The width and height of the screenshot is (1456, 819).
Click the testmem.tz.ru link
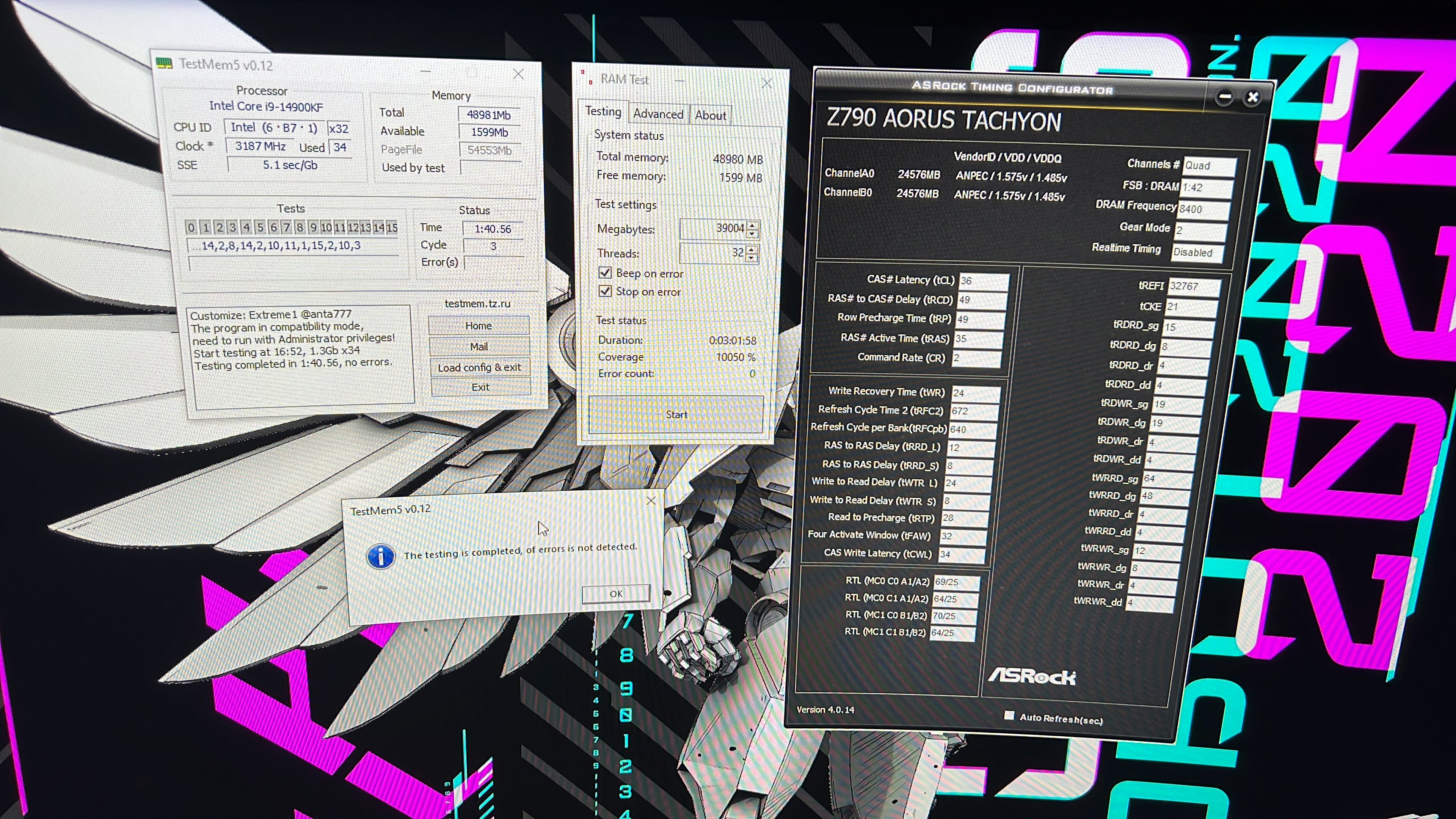(478, 303)
